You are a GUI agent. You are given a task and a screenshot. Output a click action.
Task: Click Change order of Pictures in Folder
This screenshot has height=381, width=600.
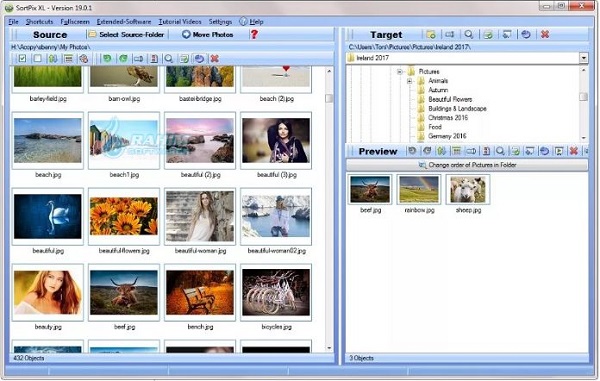467,165
